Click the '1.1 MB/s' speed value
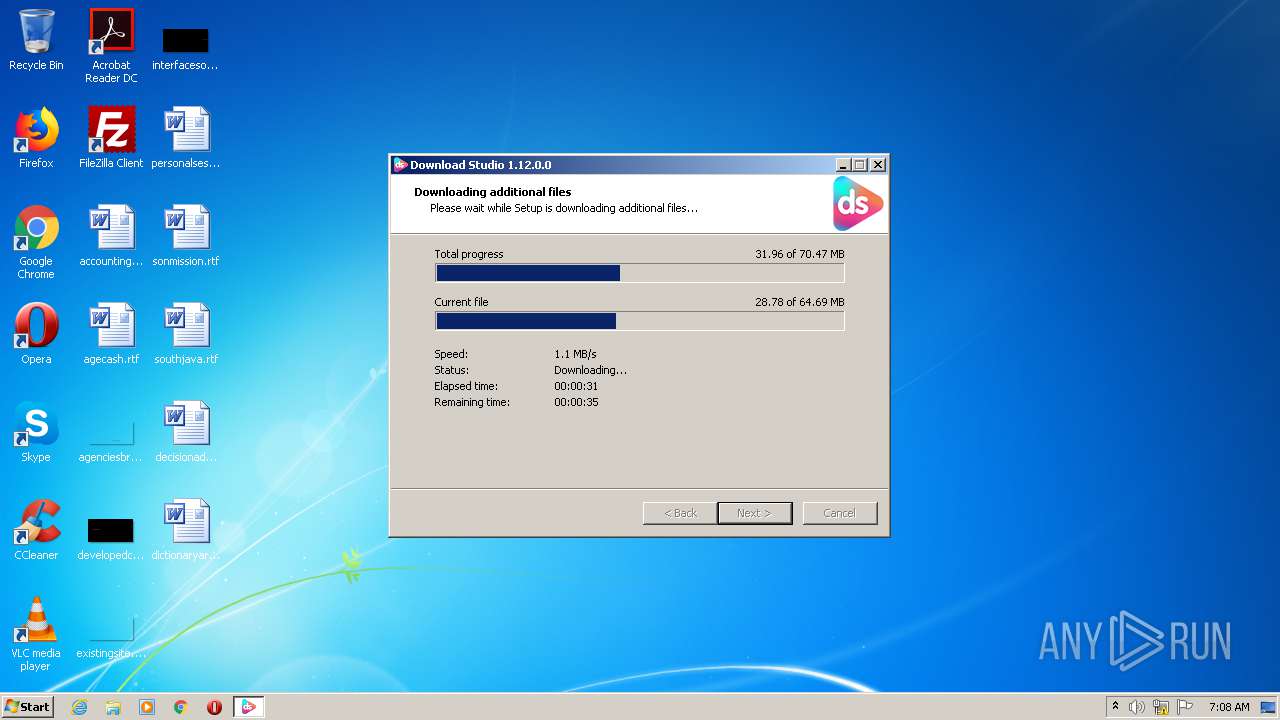The width and height of the screenshot is (1280, 720). (x=575, y=354)
